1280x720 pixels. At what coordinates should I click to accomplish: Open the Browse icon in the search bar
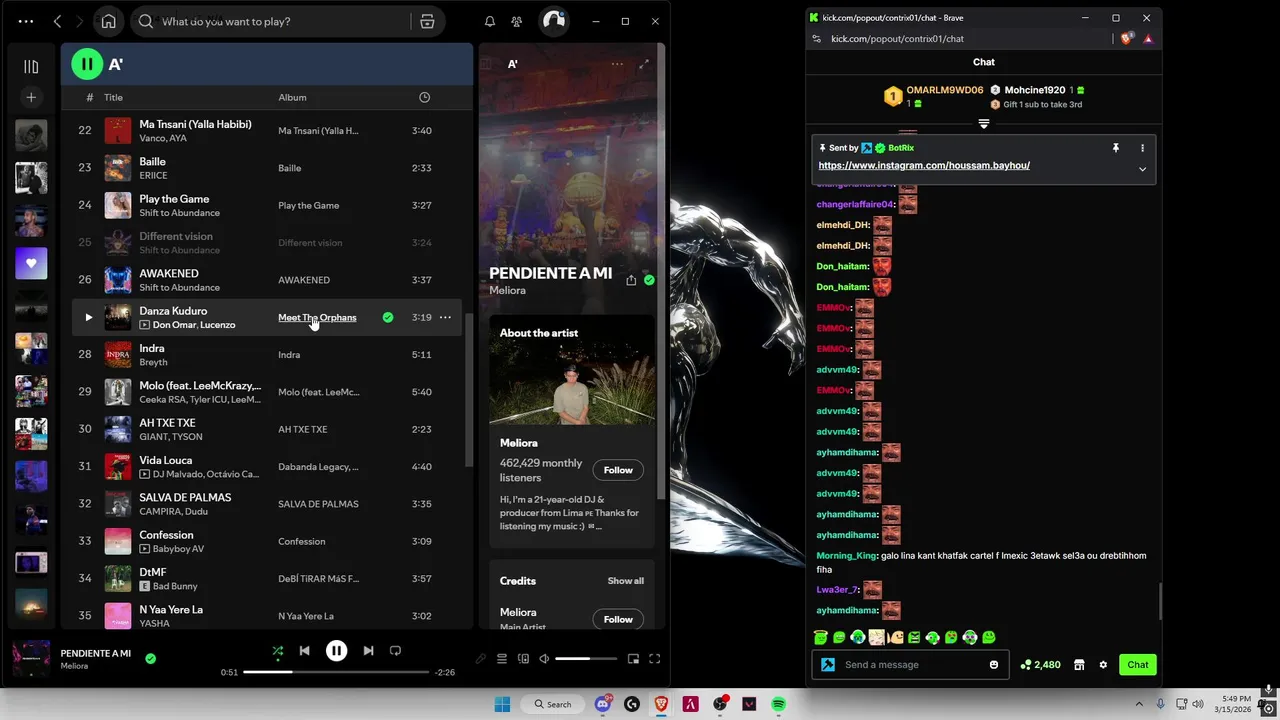pyautogui.click(x=427, y=21)
